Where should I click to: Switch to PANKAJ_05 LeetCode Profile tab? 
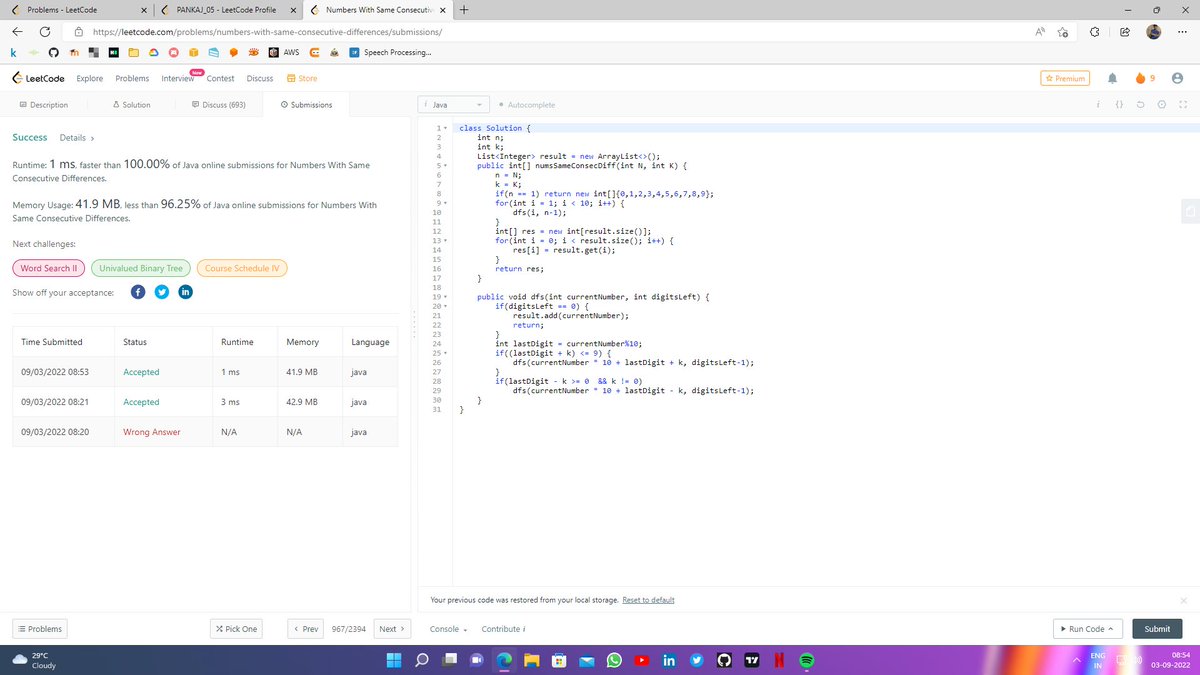click(229, 9)
